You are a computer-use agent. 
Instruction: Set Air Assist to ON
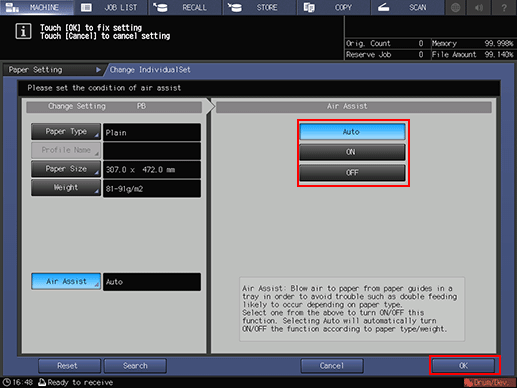pos(352,152)
